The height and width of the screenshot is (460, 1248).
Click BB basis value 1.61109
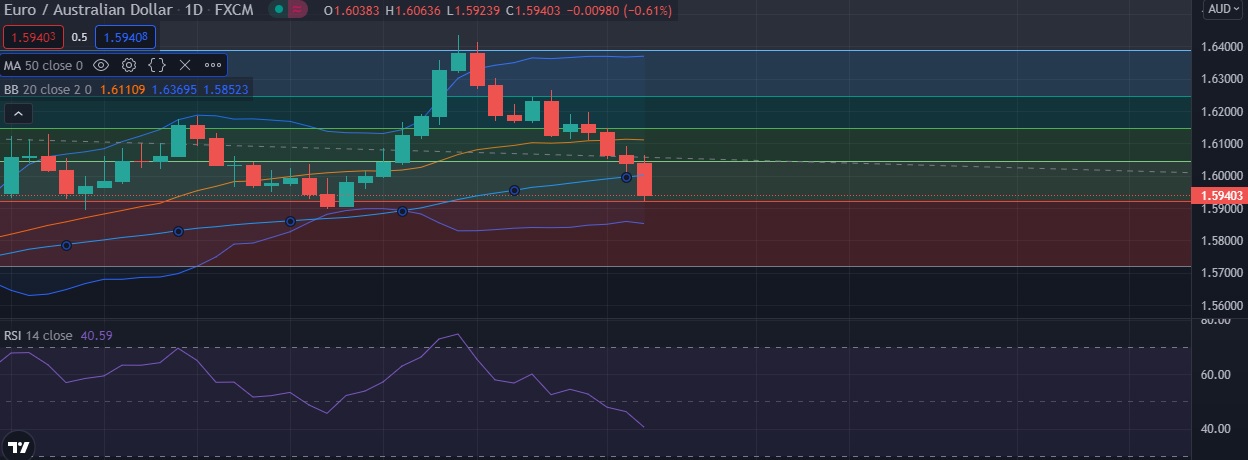pos(122,89)
